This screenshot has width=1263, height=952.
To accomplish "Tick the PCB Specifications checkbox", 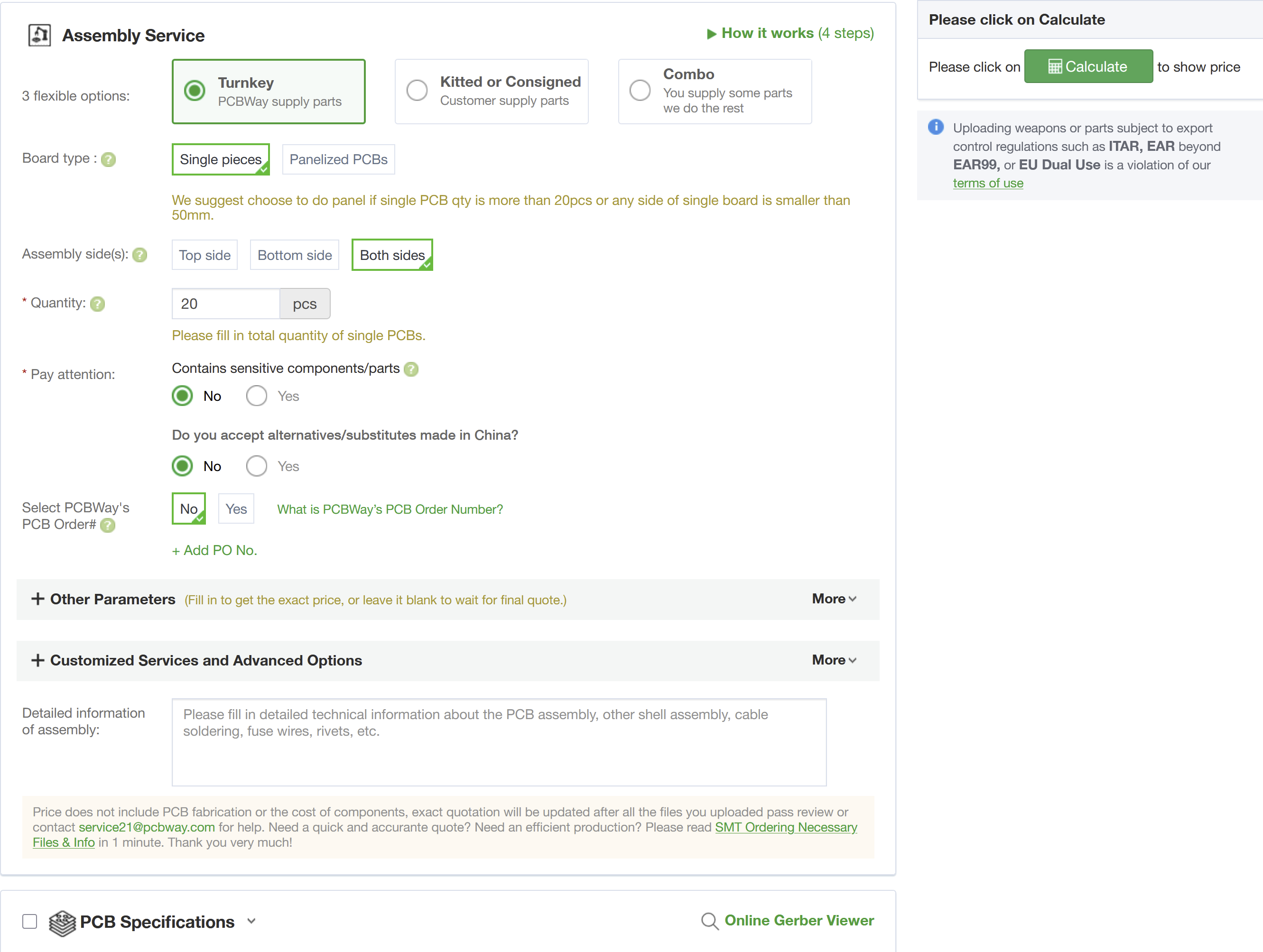I will (30, 921).
